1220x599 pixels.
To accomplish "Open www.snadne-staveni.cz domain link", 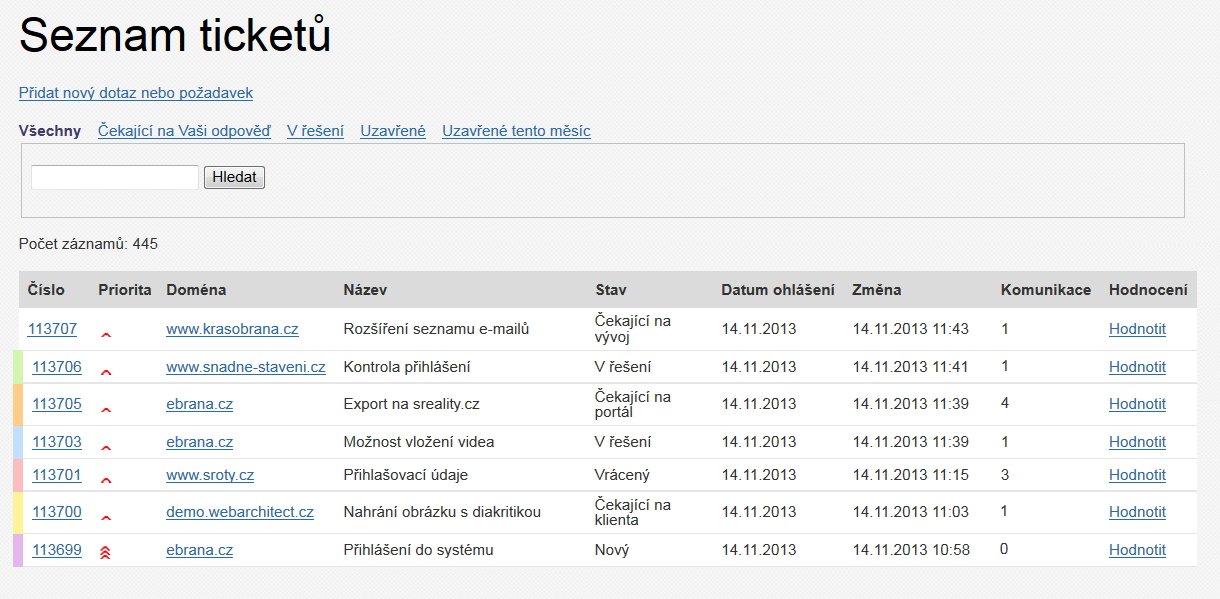I will pyautogui.click(x=246, y=367).
